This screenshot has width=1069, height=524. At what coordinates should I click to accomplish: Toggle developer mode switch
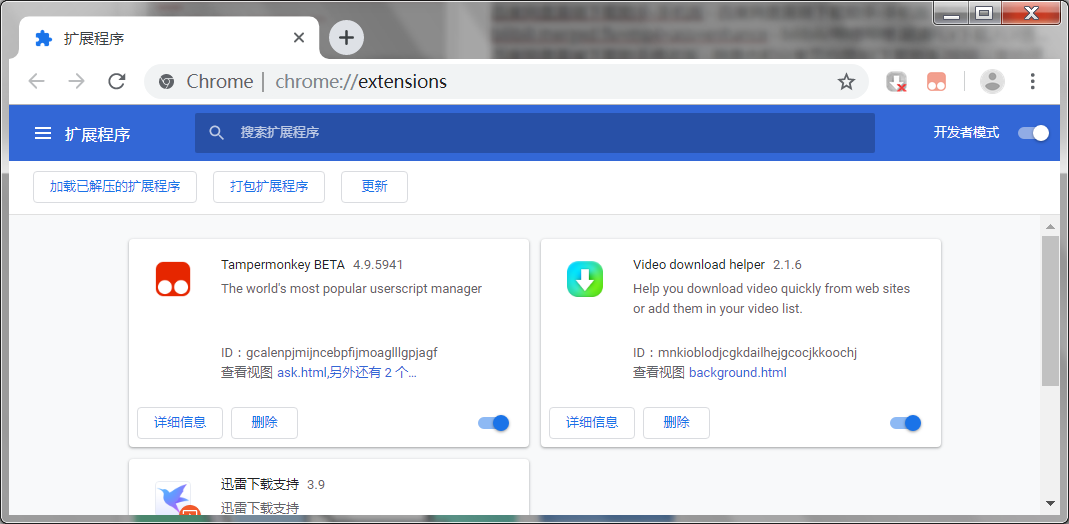pos(1034,133)
